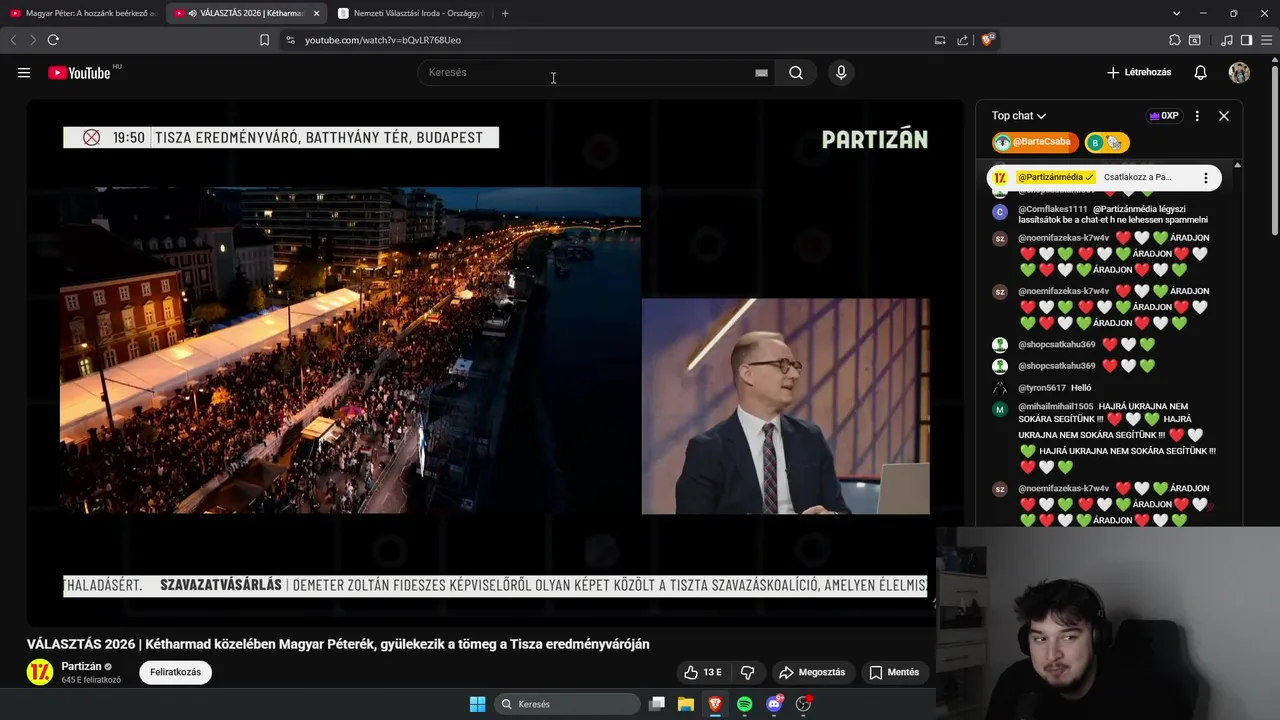1280x720 pixels.
Task: Click the Létrehozás create button
Action: click(x=1139, y=72)
